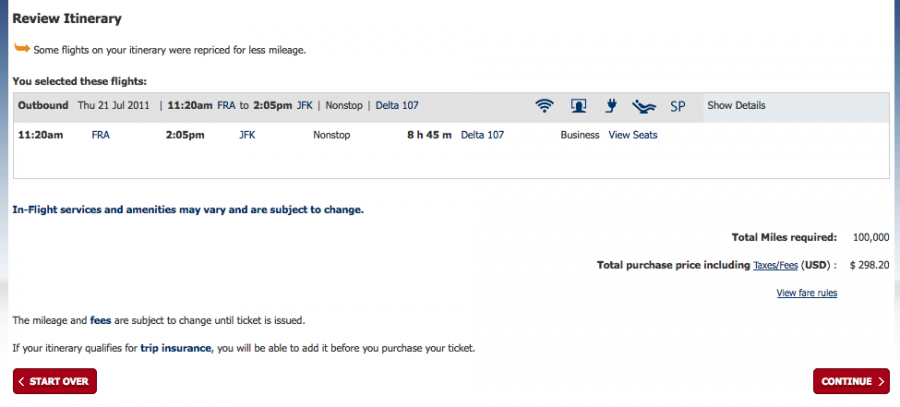Click the Continue button

(x=851, y=381)
